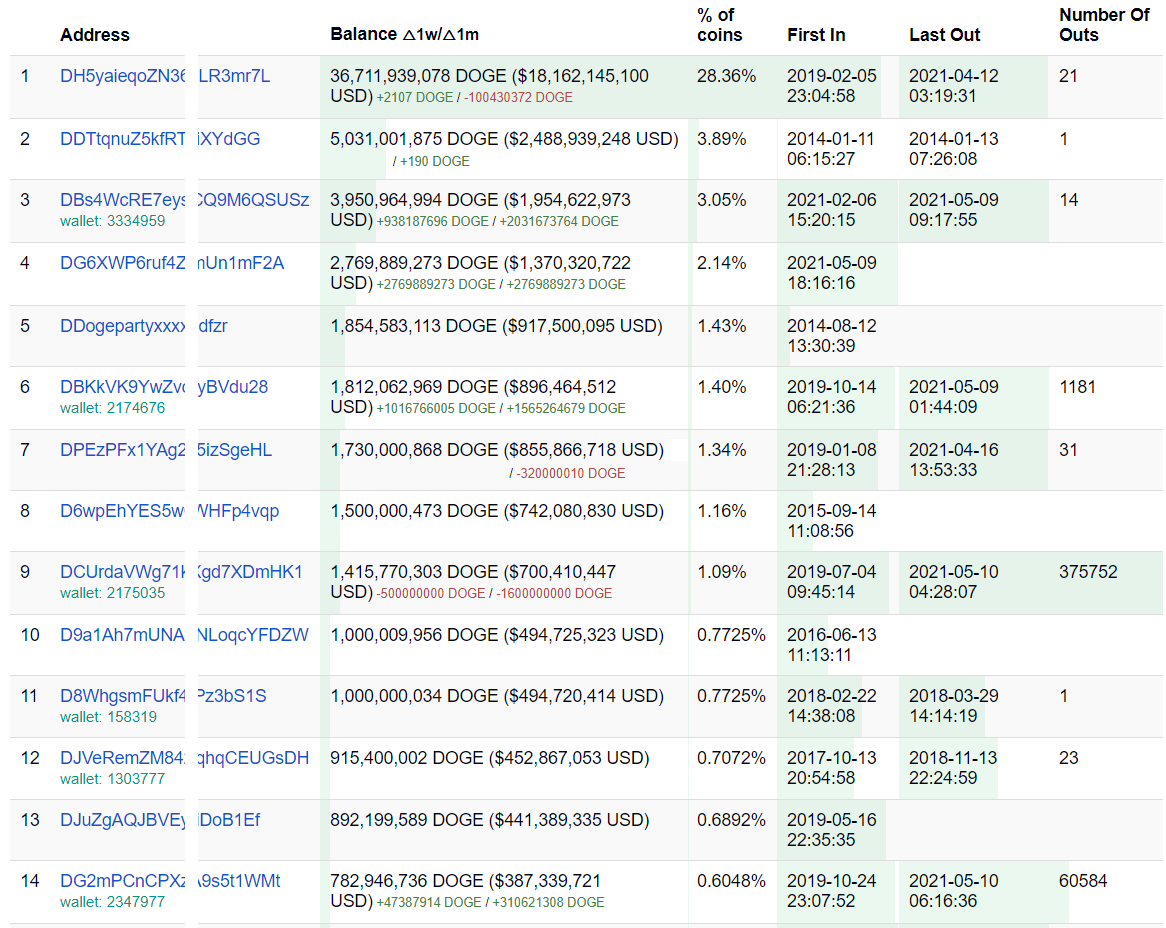The height and width of the screenshot is (928, 1166).
Task: Select number of outs 375752
Action: pos(1088,572)
